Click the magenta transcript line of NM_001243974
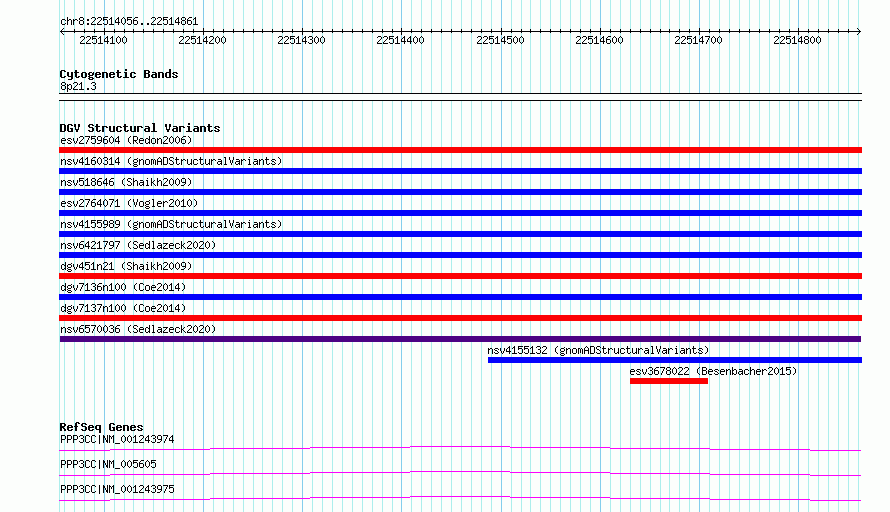 coord(460,448)
